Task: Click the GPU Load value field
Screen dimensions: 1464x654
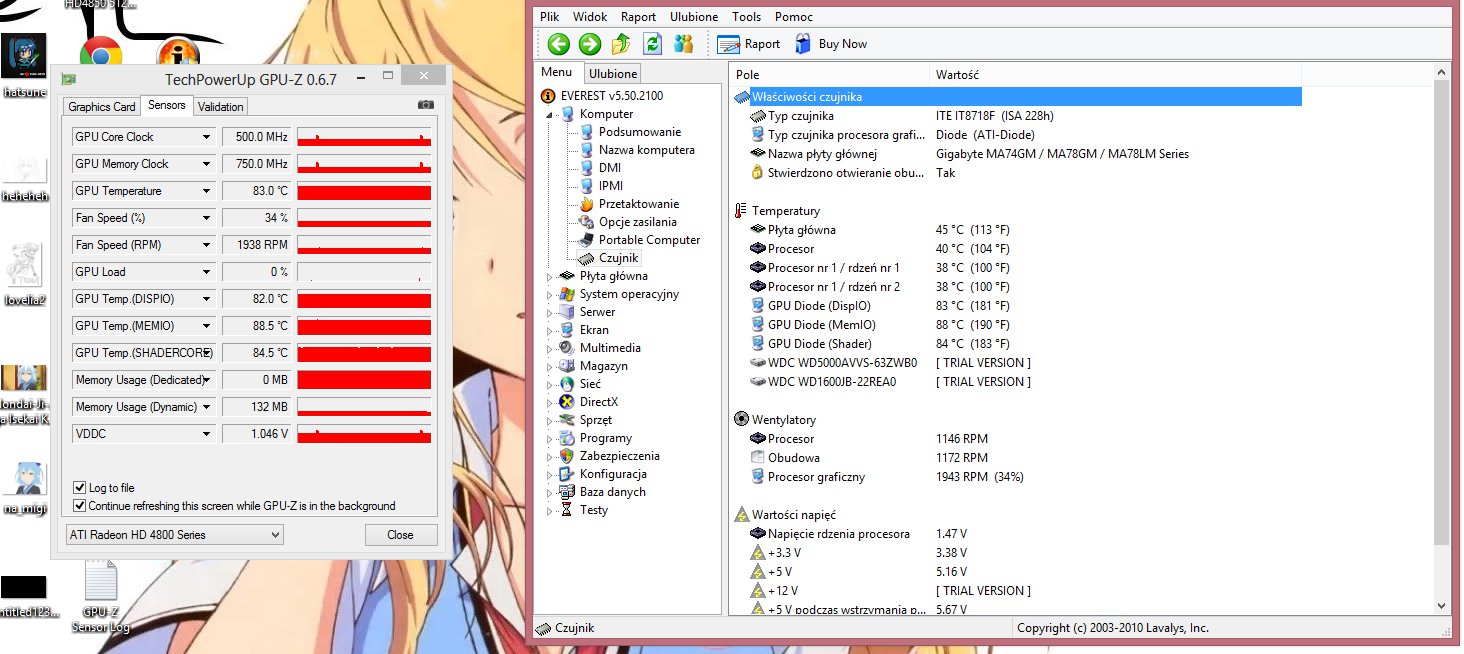Action: 256,272
